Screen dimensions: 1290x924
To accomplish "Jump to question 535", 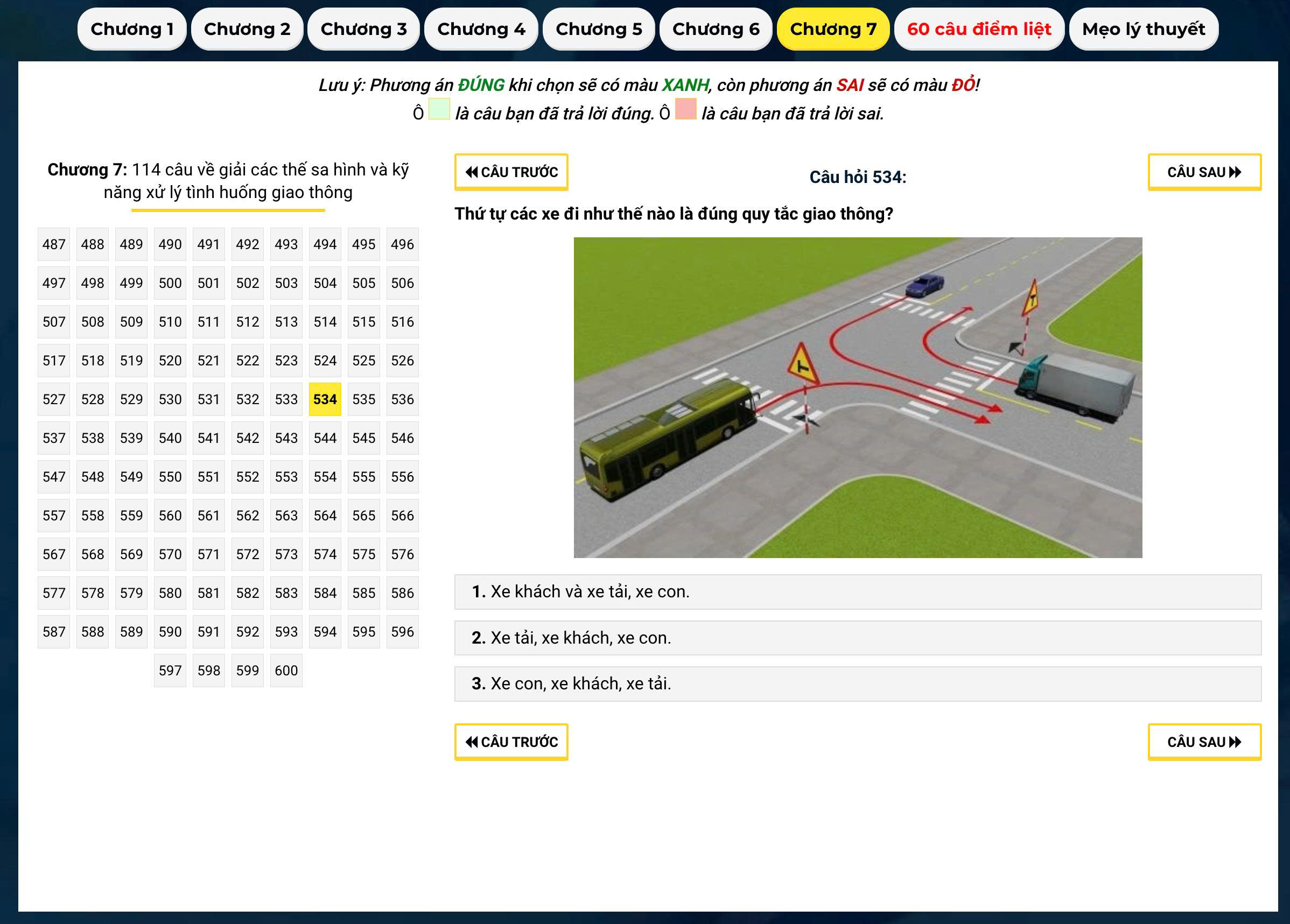I will [x=363, y=399].
